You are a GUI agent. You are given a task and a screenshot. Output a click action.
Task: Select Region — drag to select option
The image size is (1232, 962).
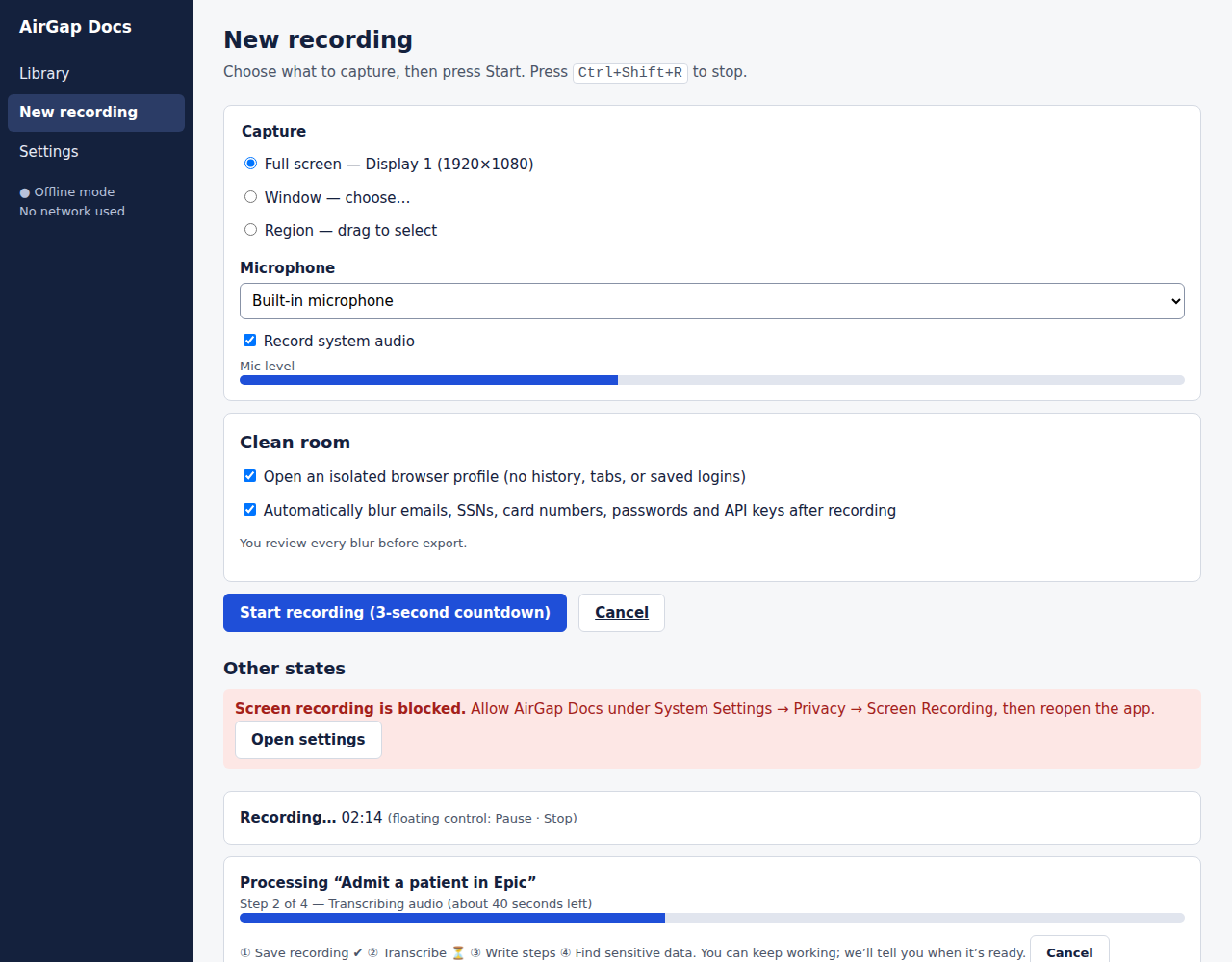point(250,230)
